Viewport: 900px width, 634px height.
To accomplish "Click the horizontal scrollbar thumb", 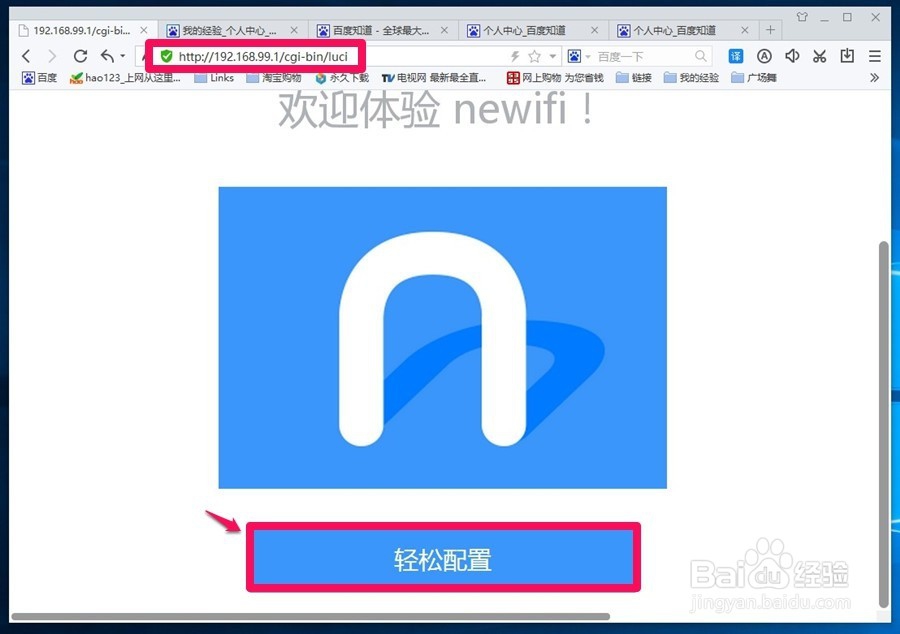I will pyautogui.click(x=311, y=617).
